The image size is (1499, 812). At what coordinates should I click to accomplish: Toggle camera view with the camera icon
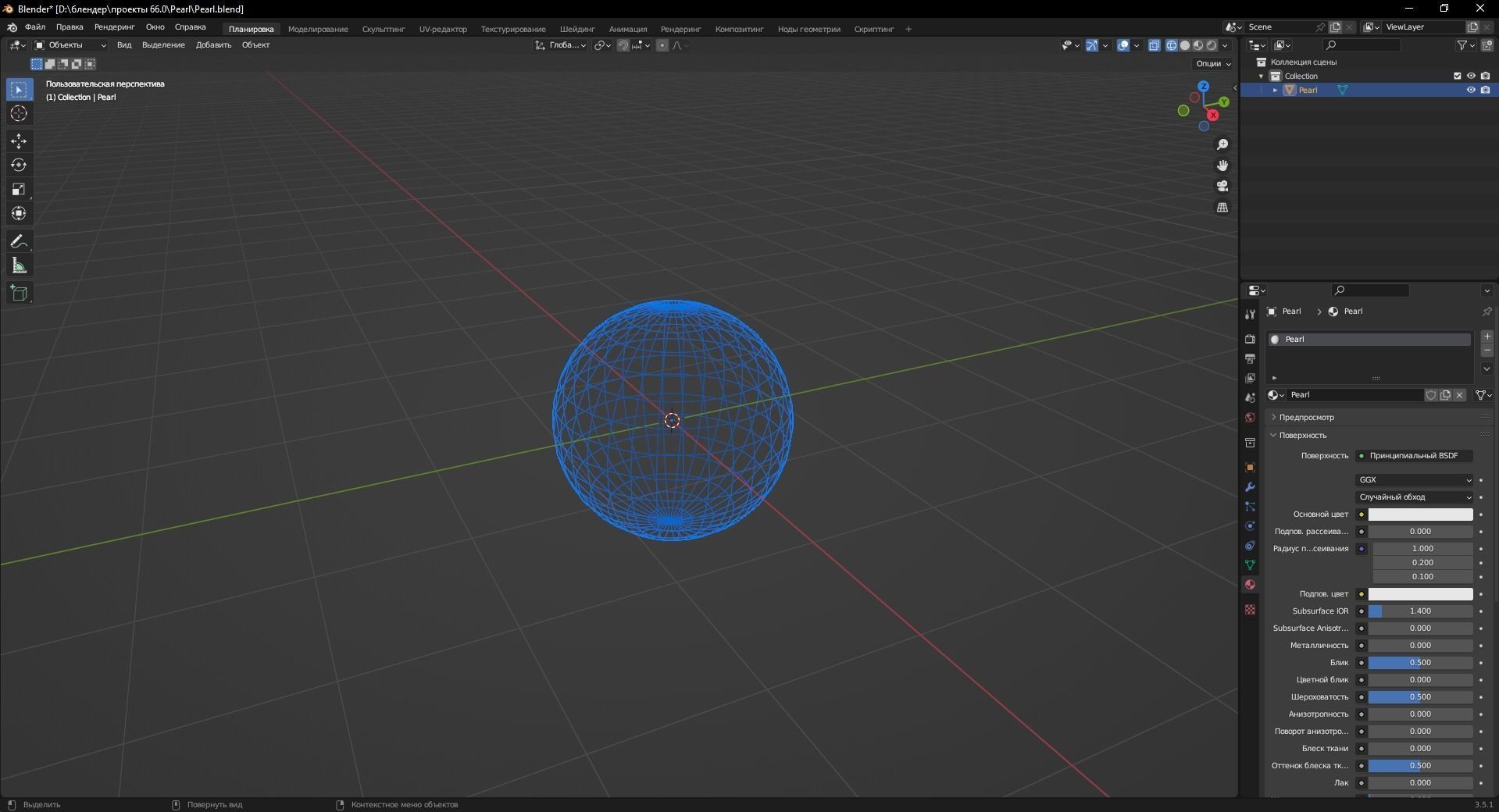tap(1222, 186)
